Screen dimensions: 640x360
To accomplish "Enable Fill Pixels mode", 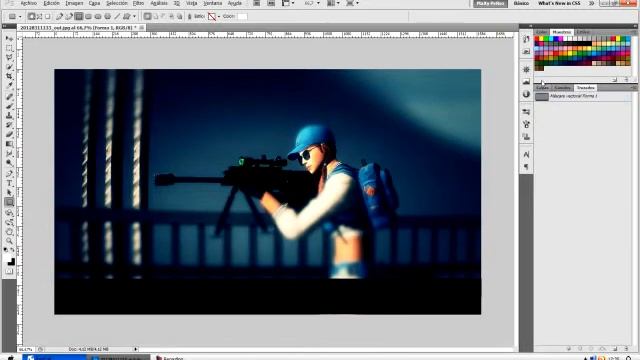I will 48,16.
